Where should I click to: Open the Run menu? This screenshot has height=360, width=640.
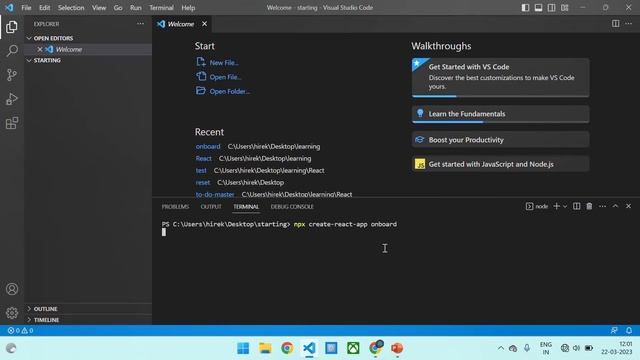click(x=136, y=8)
